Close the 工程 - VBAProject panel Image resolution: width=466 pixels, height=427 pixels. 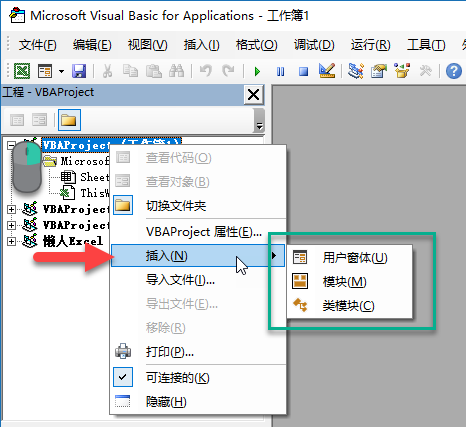[x=254, y=95]
